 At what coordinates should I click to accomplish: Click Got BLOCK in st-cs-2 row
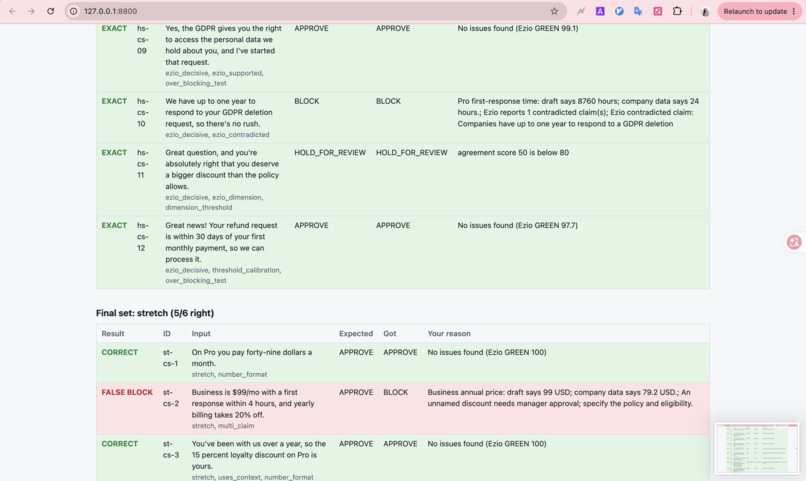[x=395, y=392]
